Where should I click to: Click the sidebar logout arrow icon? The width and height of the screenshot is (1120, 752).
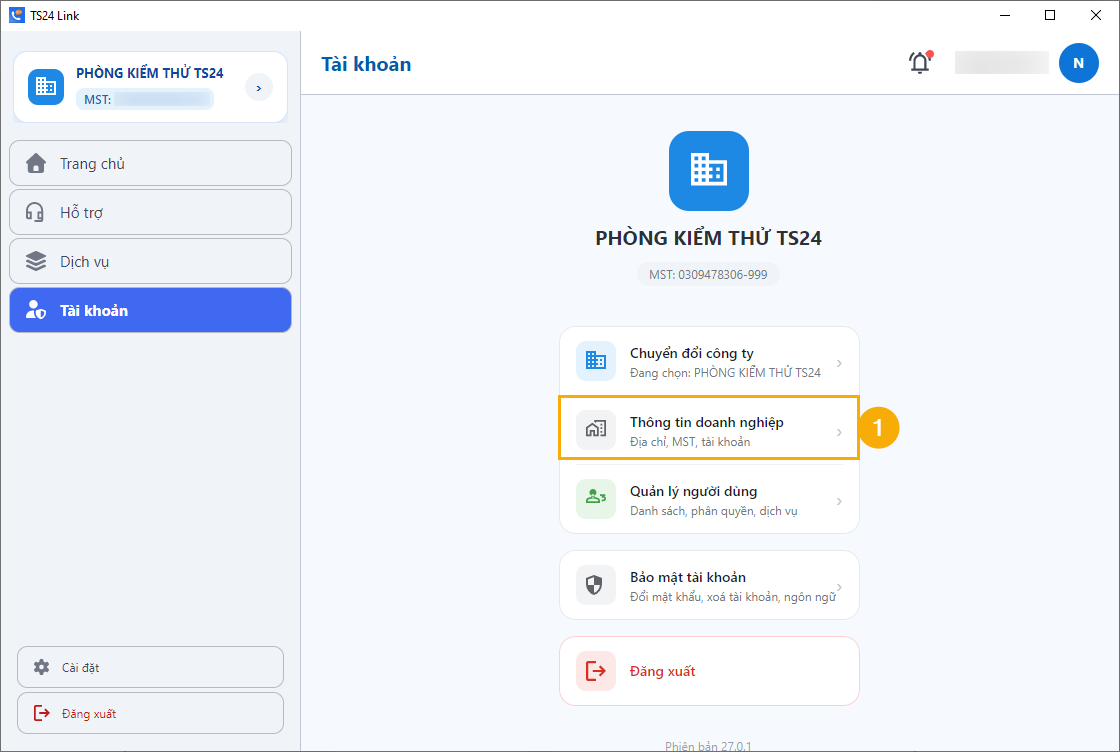tap(41, 713)
